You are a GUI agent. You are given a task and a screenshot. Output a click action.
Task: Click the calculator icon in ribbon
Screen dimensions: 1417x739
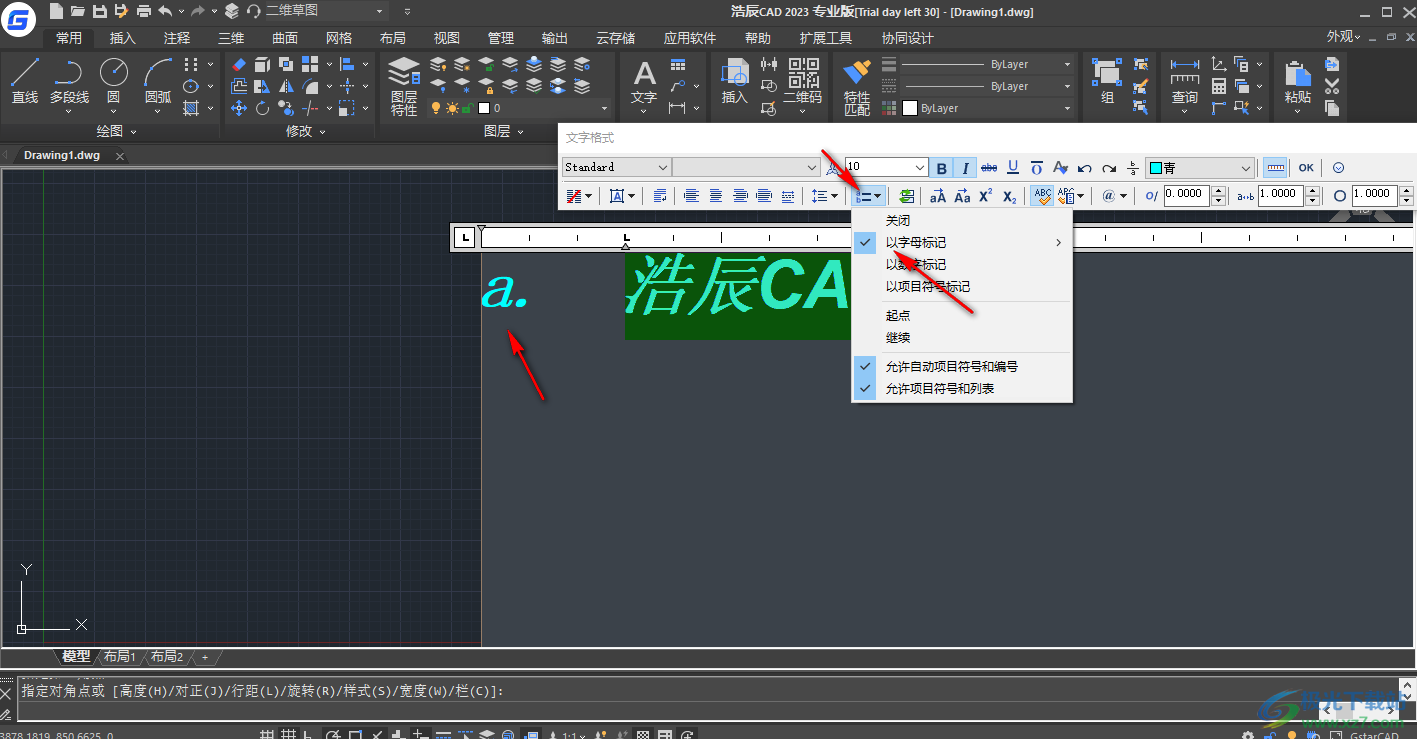(x=1219, y=86)
